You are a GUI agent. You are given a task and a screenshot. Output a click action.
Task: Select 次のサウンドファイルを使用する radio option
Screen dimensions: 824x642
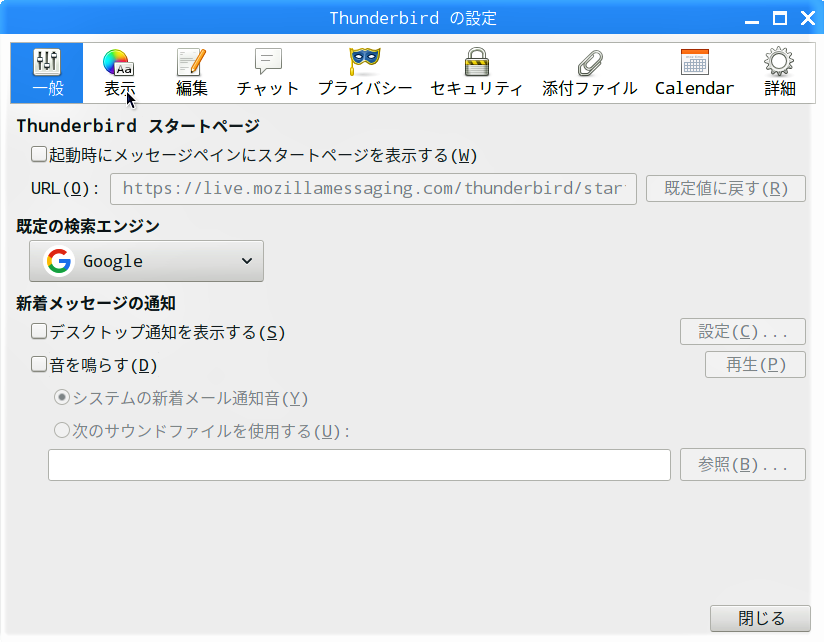pos(62,430)
